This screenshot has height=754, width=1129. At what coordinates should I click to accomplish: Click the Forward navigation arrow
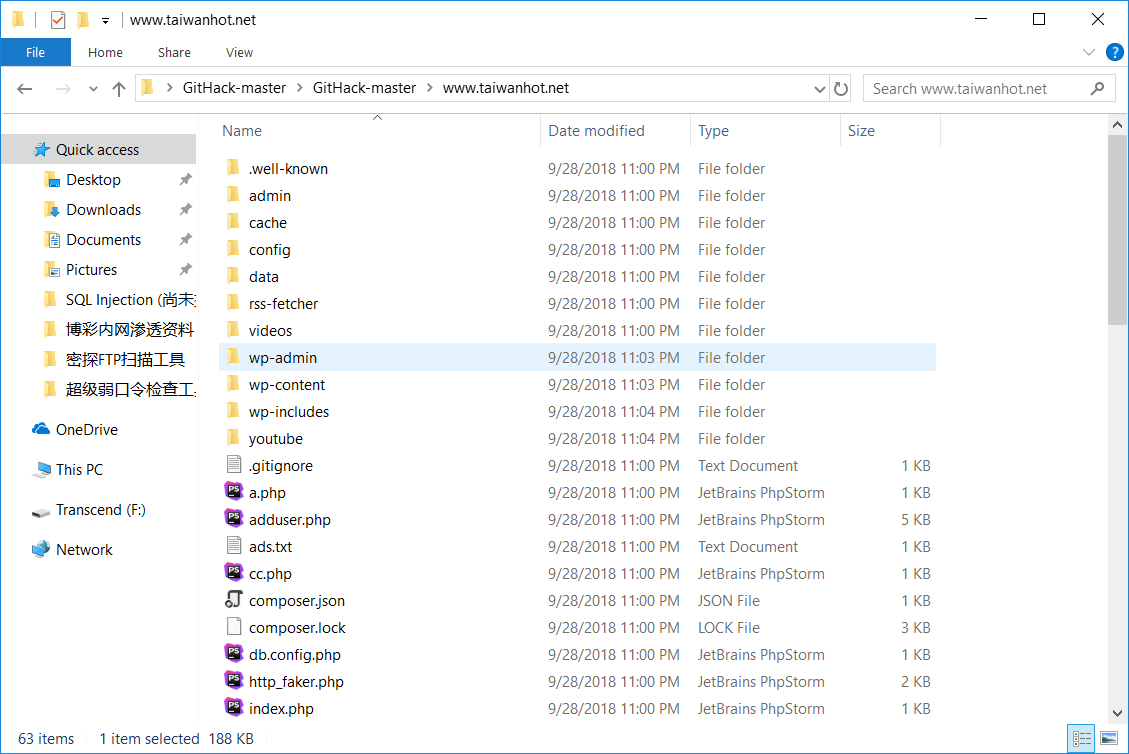coord(63,89)
